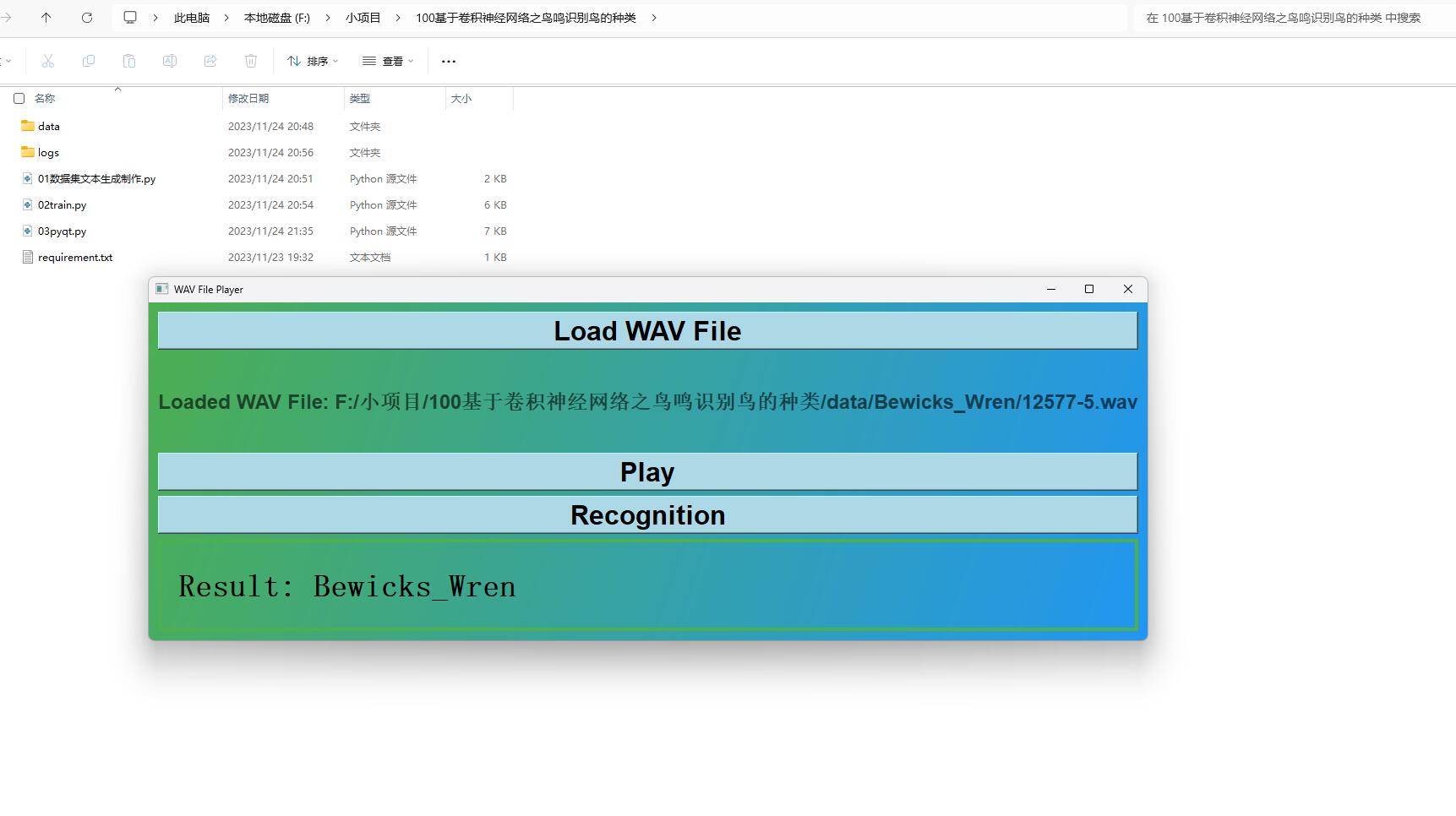Screen dimensions: 1456x816
Task: Select the file name requirement.txt
Action: pos(75,257)
